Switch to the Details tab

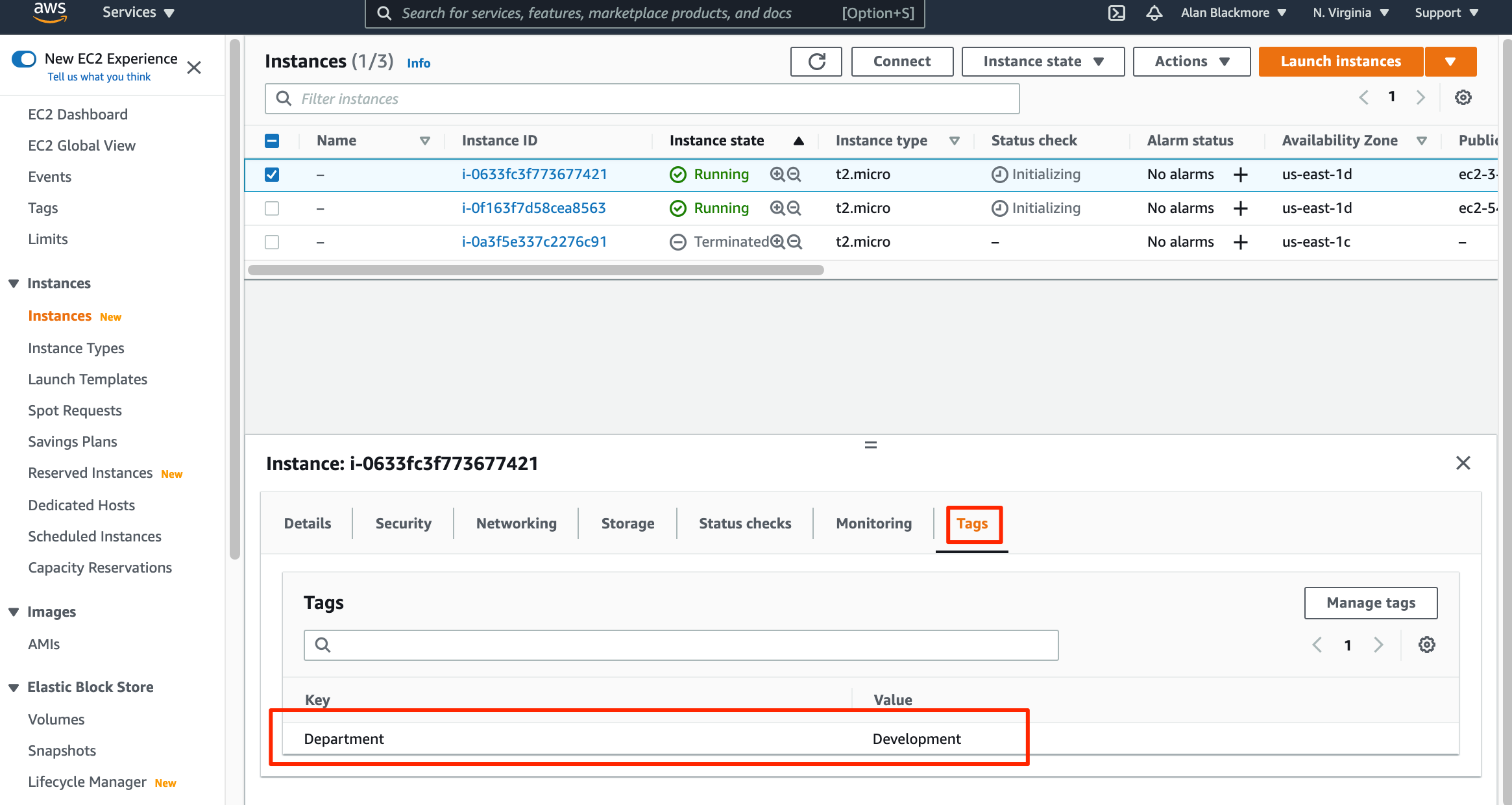(308, 523)
